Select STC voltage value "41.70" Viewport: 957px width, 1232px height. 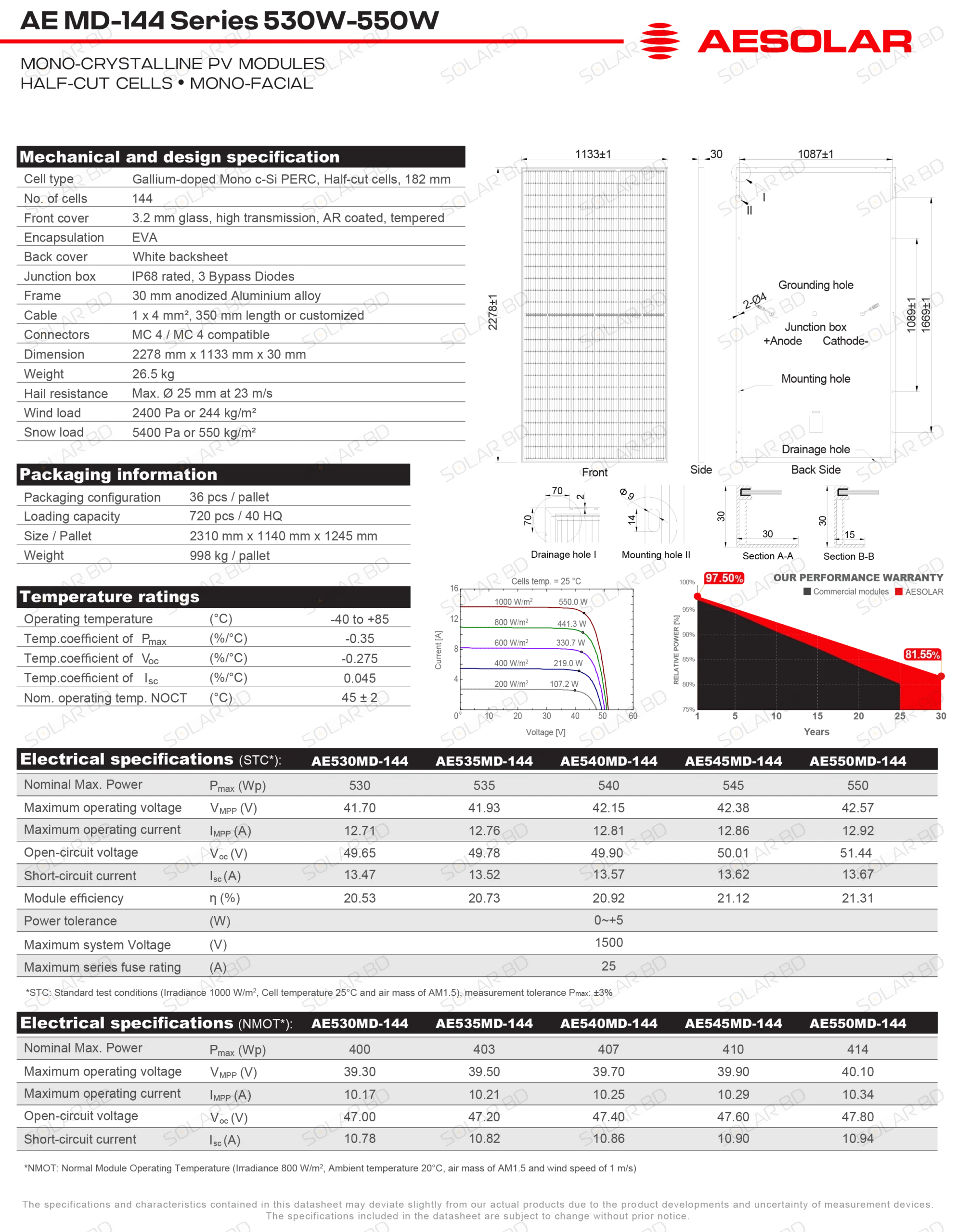coord(360,808)
